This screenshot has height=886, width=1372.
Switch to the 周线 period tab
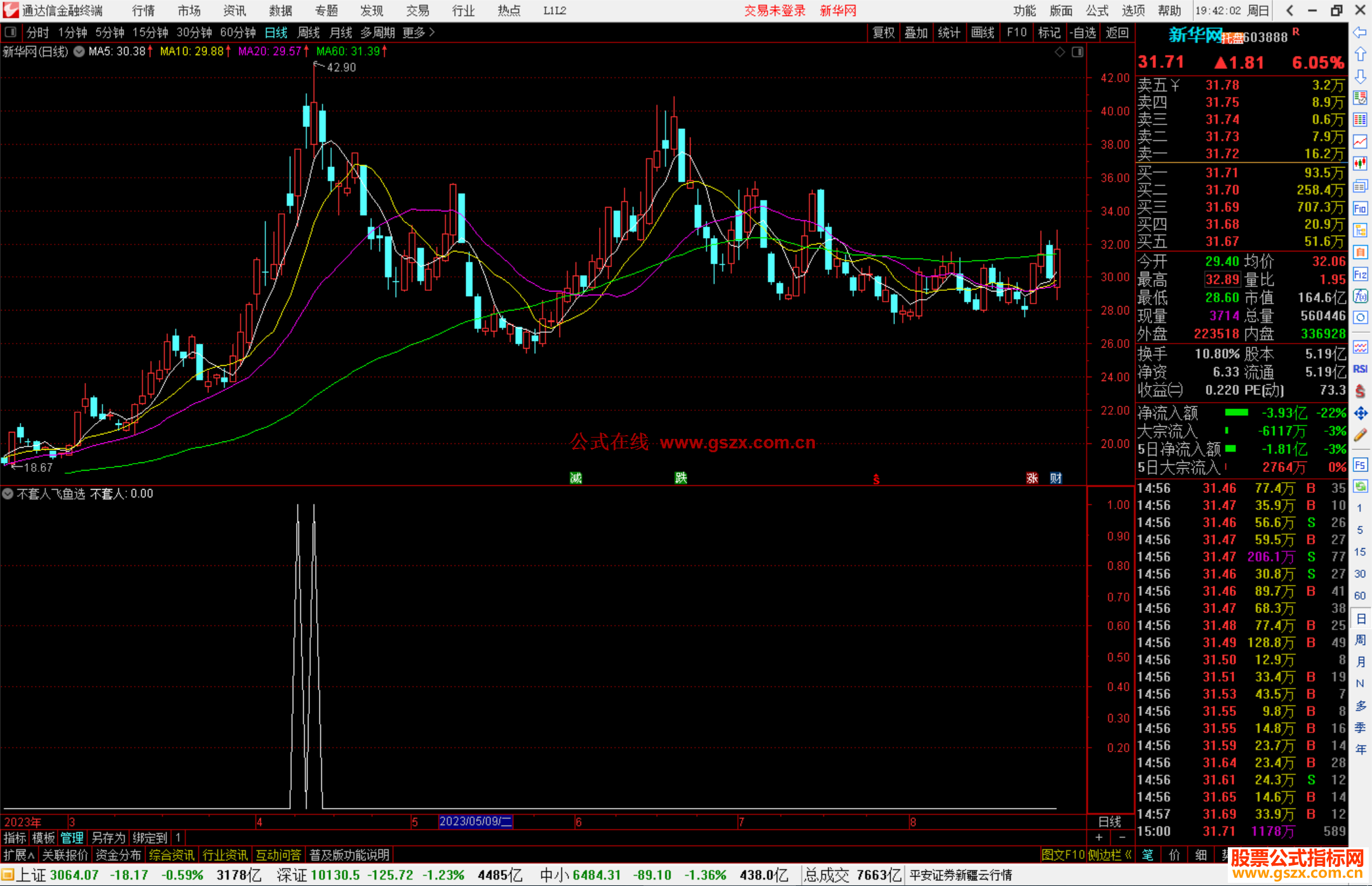[309, 32]
